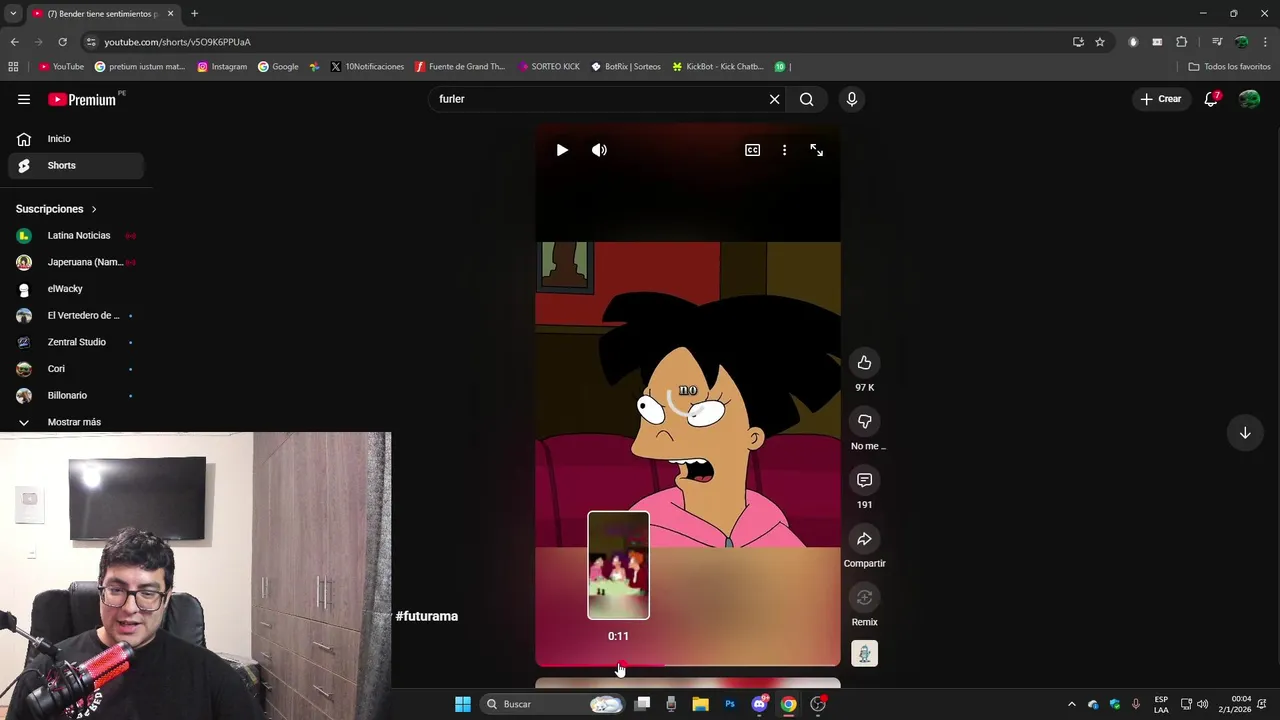Close the Bender tiene sentimientos tab
This screenshot has width=1280, height=720.
[x=170, y=14]
